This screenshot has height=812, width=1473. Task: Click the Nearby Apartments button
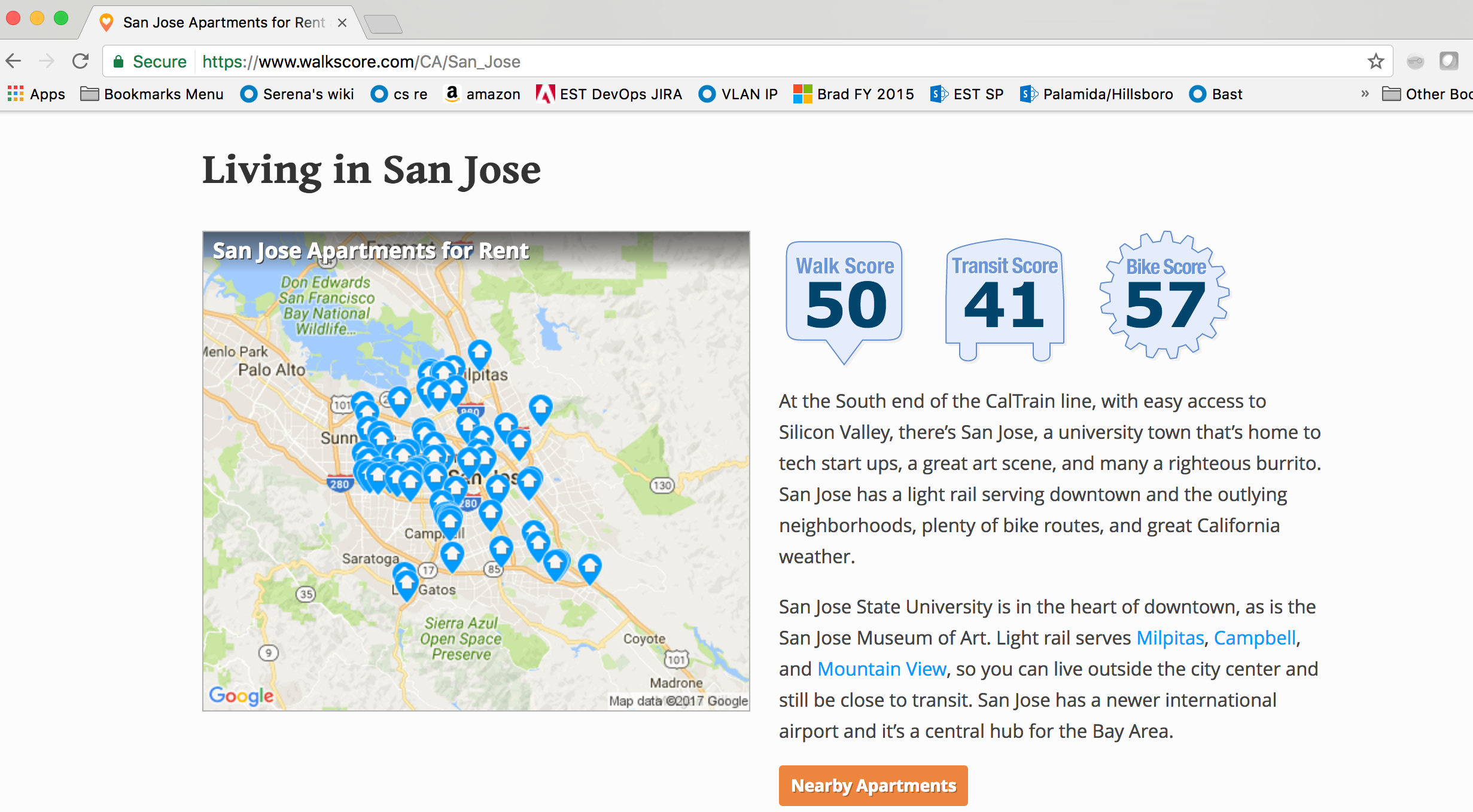click(873, 786)
